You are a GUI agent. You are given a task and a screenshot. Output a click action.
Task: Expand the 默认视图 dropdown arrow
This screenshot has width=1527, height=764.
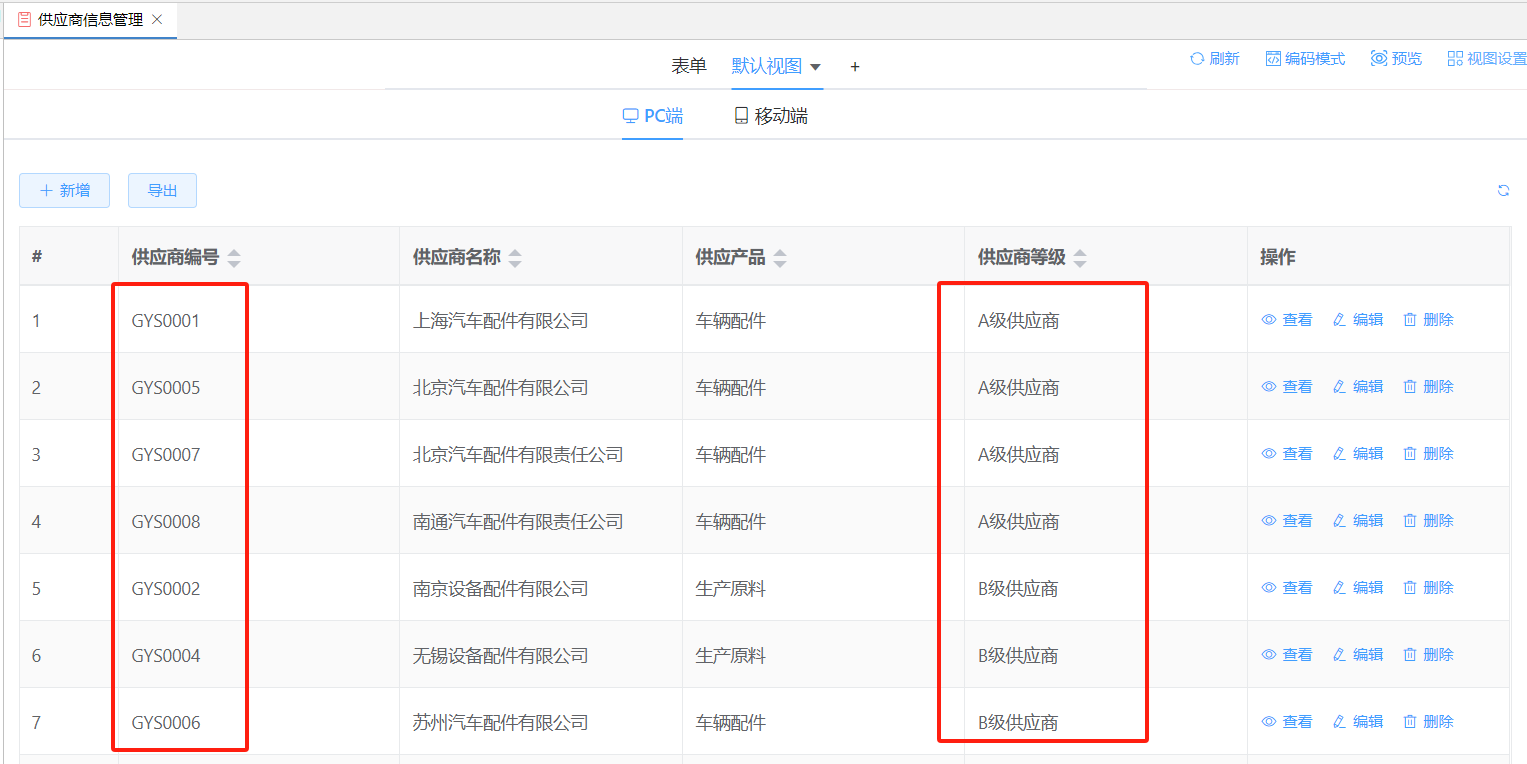pyautogui.click(x=815, y=67)
